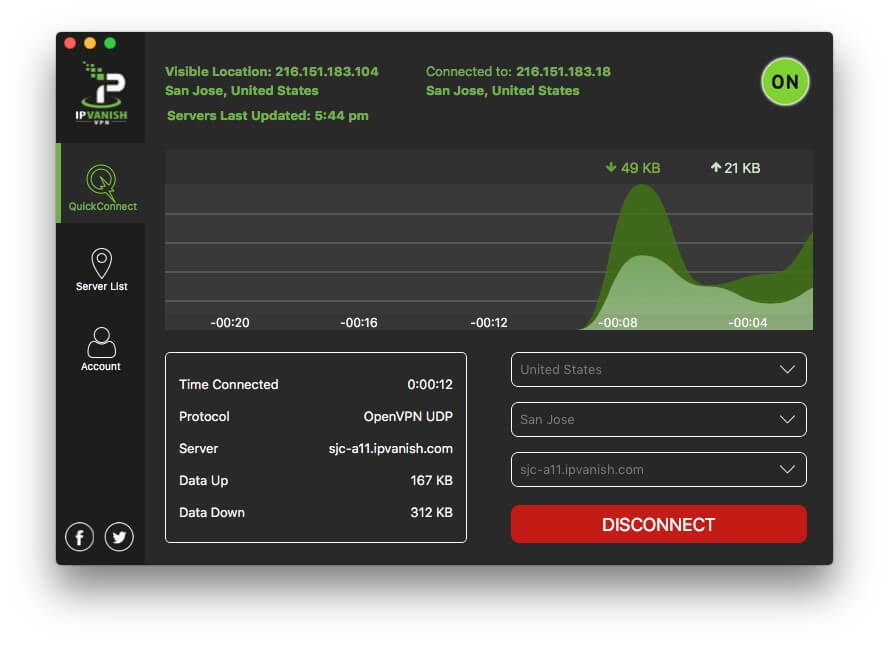Expand the sjc-a11.ipvanish.com server dropdown
The width and height of the screenshot is (889, 645).
(x=658, y=469)
